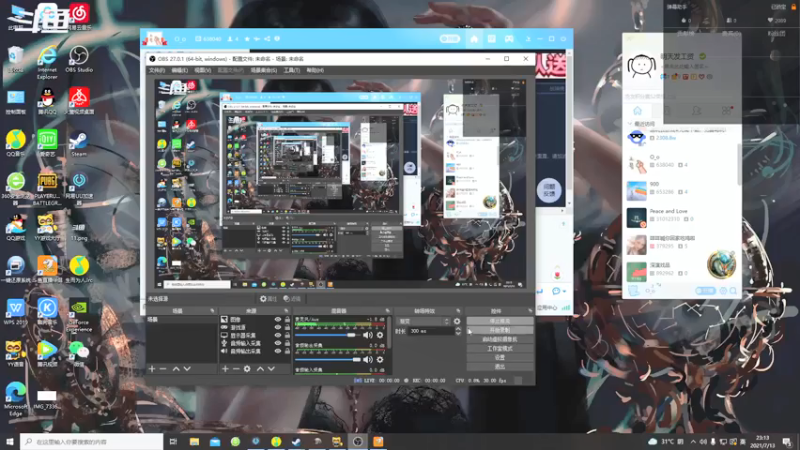
Task: Open scene transition properties gear
Action: tap(457, 321)
